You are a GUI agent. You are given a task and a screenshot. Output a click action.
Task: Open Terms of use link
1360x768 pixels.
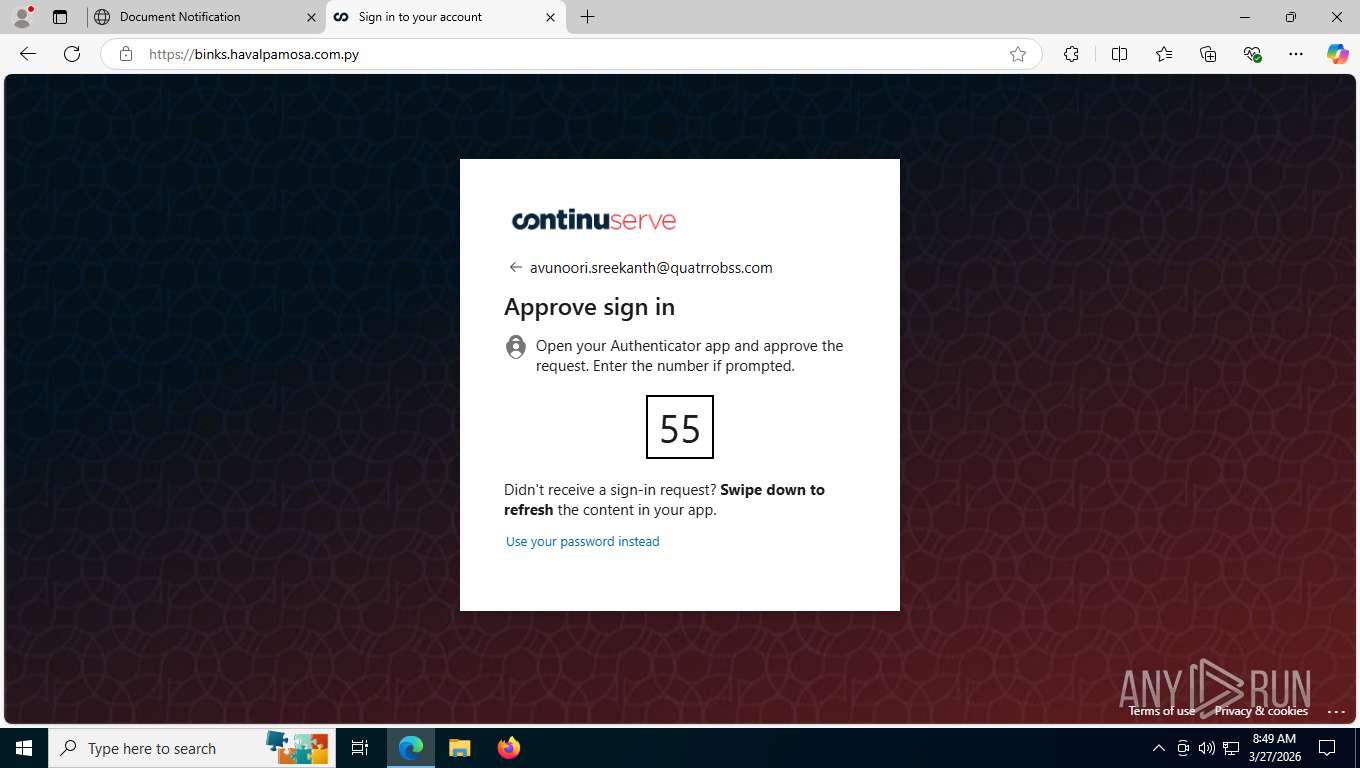1162,711
